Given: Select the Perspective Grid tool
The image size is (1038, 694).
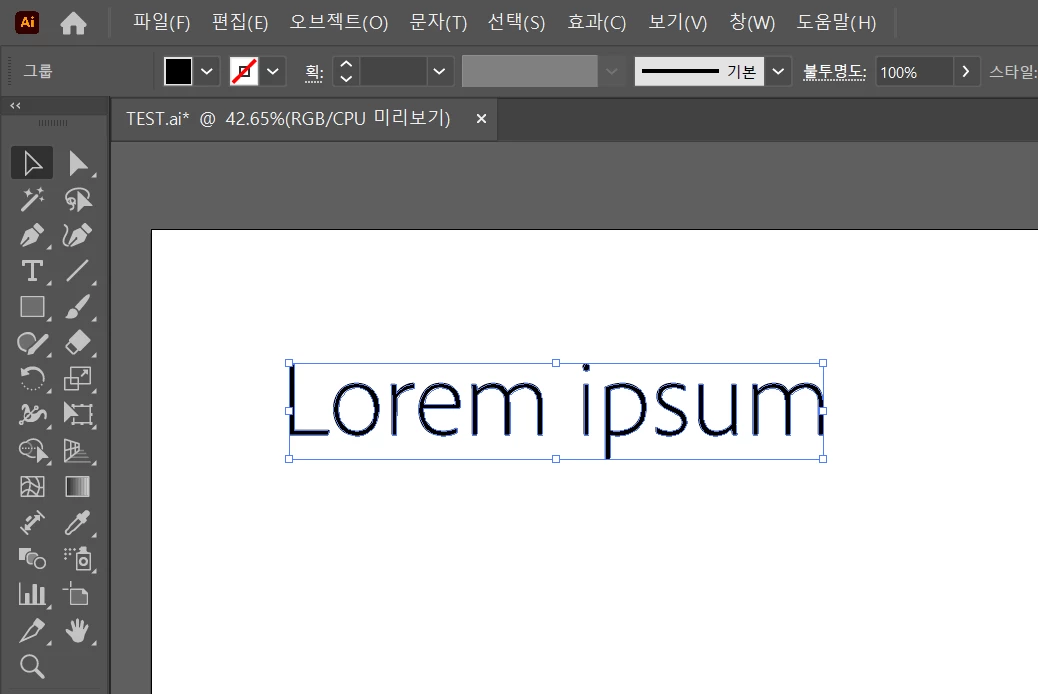Looking at the screenshot, I should [77, 450].
